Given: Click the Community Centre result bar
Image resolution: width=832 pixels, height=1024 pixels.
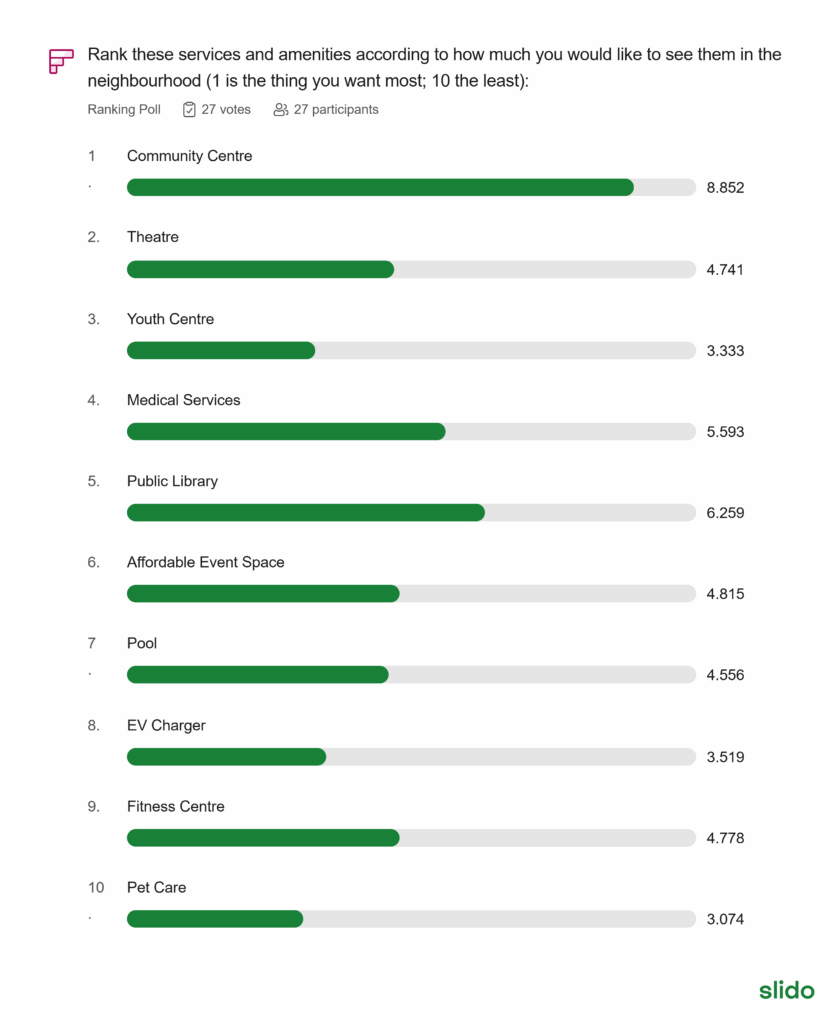Looking at the screenshot, I should tap(380, 187).
